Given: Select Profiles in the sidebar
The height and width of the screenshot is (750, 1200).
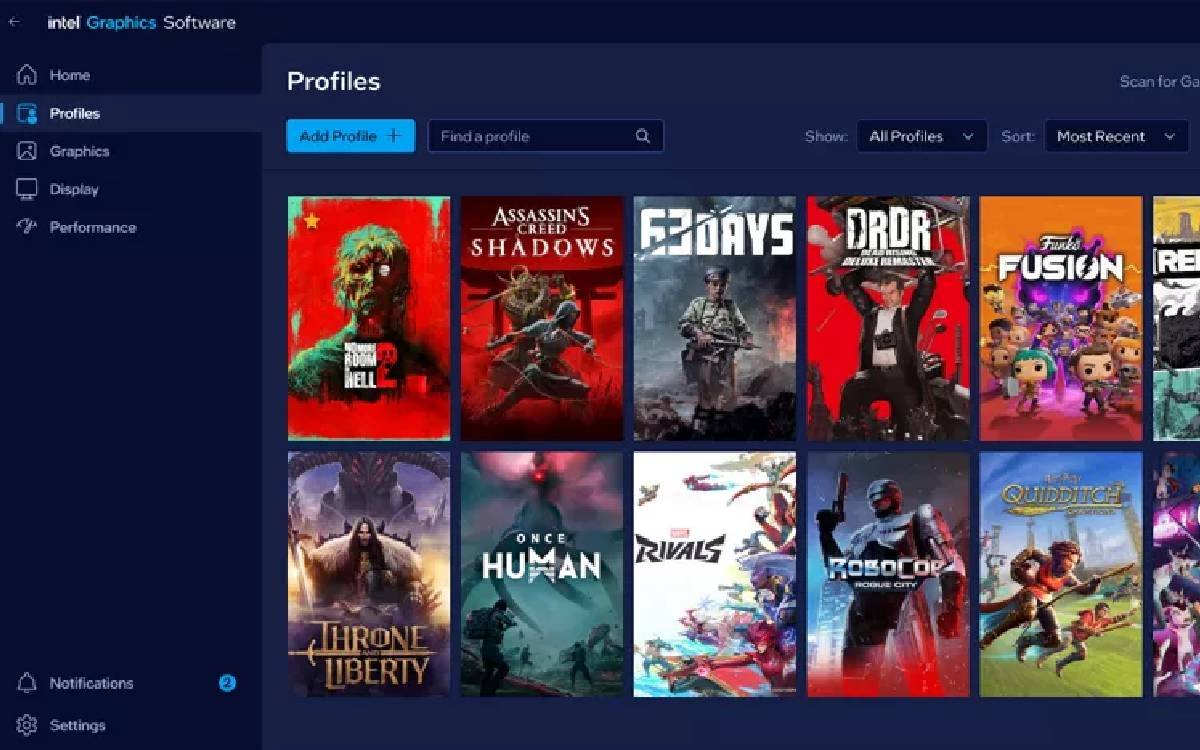Looking at the screenshot, I should pyautogui.click(x=75, y=113).
